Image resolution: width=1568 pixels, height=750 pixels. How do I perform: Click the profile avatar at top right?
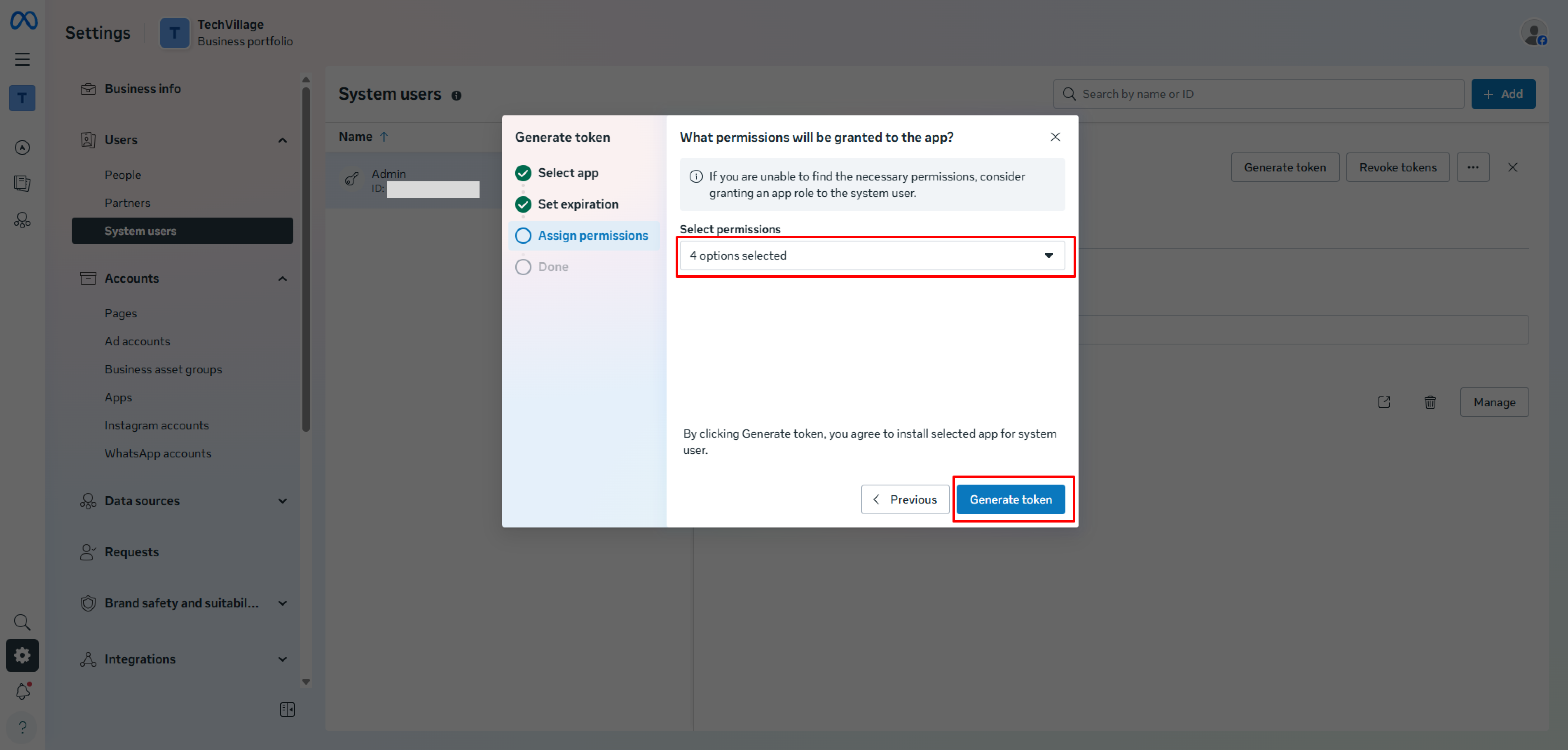(1534, 33)
